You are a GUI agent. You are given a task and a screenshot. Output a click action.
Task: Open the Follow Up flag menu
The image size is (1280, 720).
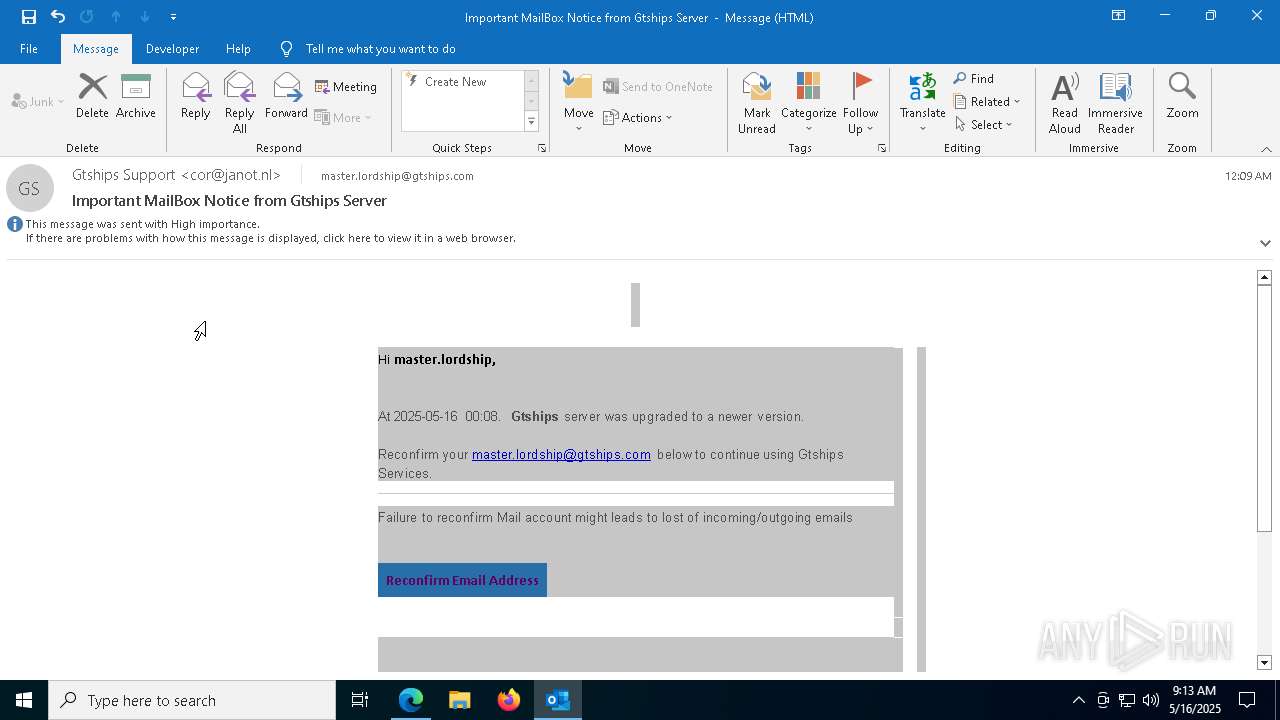(860, 102)
